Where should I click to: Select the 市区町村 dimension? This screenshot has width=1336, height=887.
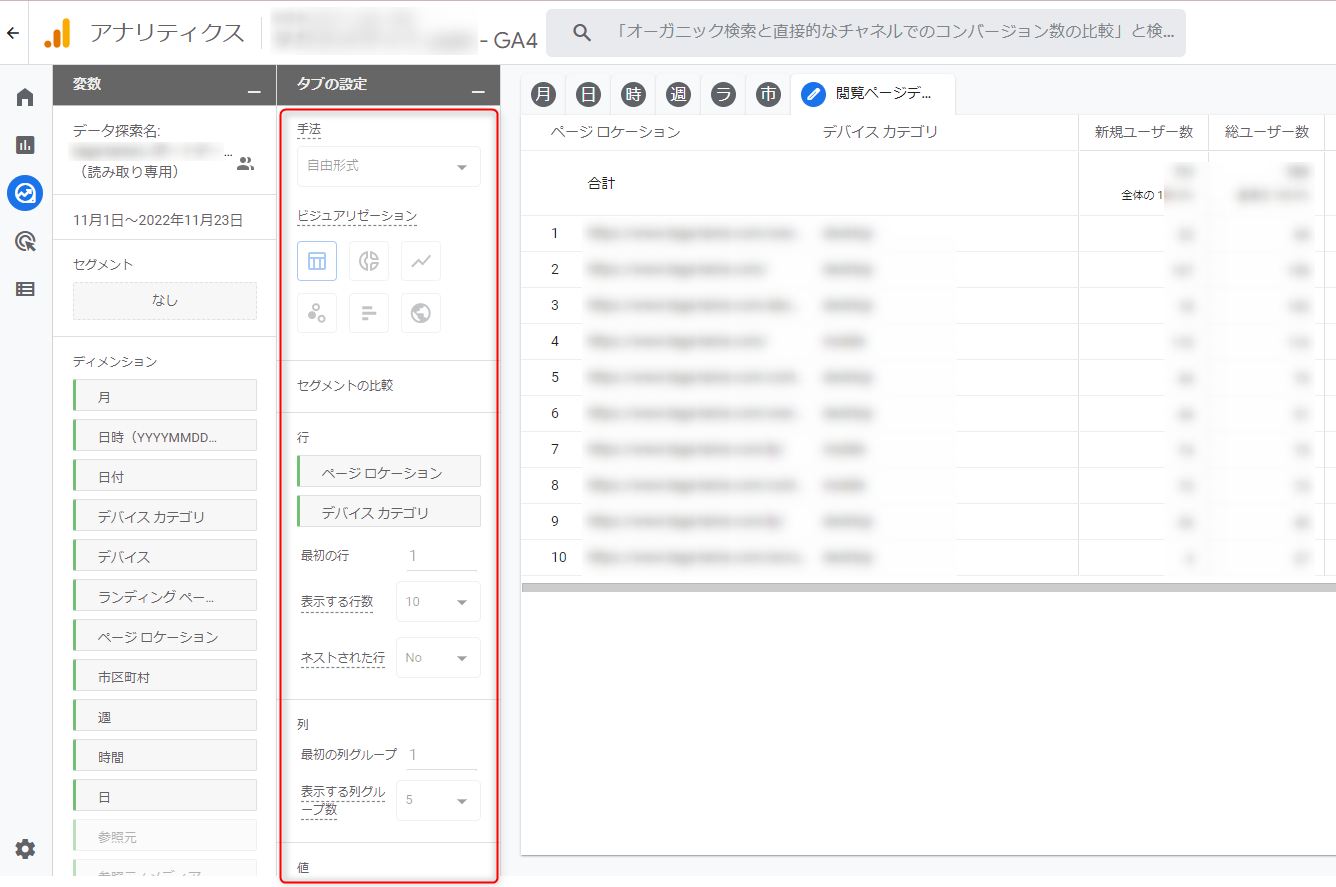165,676
